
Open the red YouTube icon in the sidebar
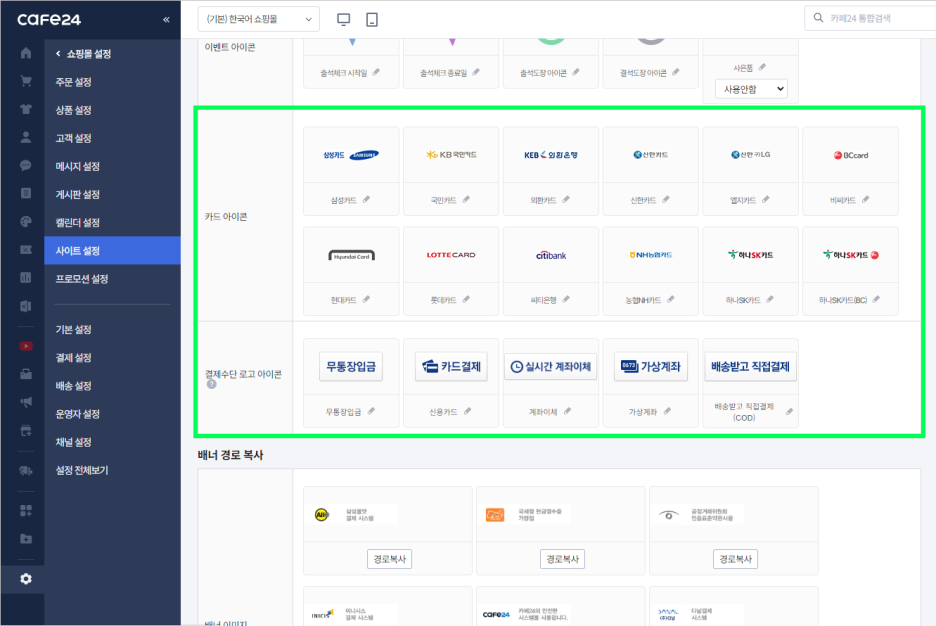26,346
